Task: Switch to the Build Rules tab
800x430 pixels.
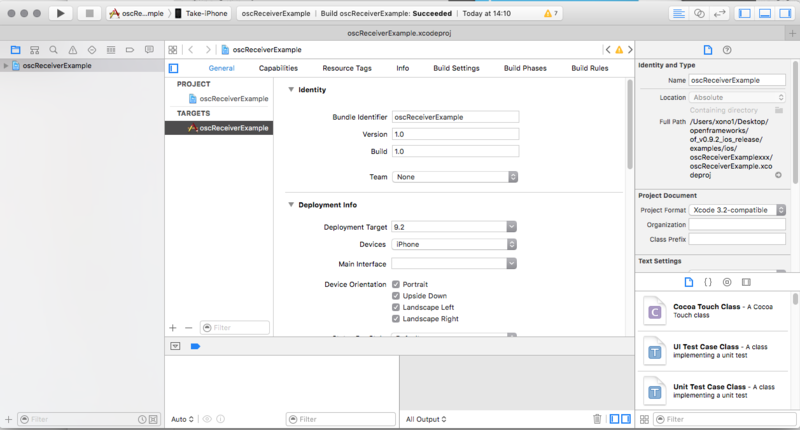Action: point(590,68)
